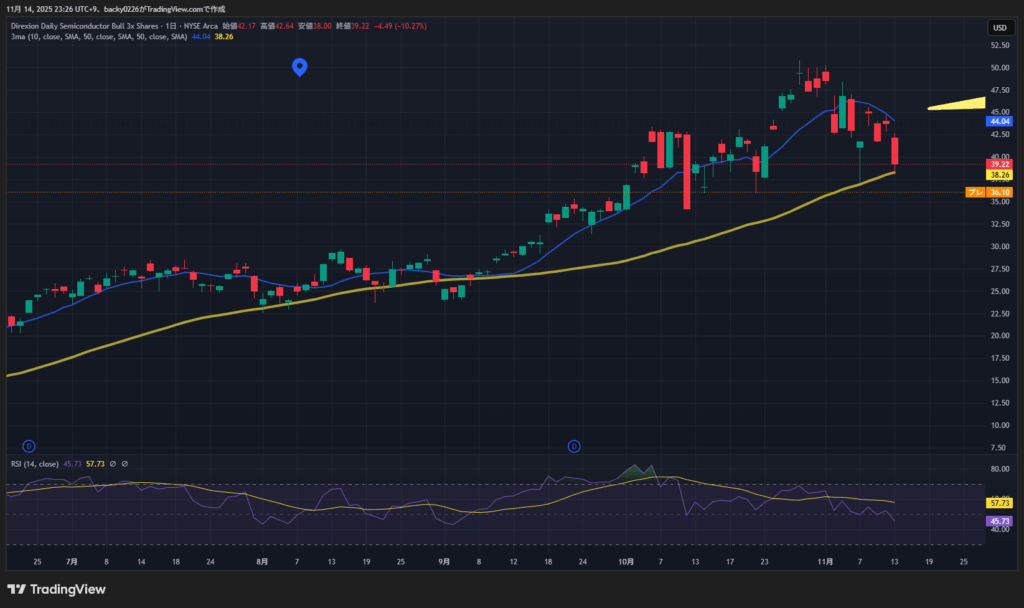Click the first hidden-value symbol after RSI values
Screen dimensions: 1024x608
pyautogui.click(x=113, y=463)
